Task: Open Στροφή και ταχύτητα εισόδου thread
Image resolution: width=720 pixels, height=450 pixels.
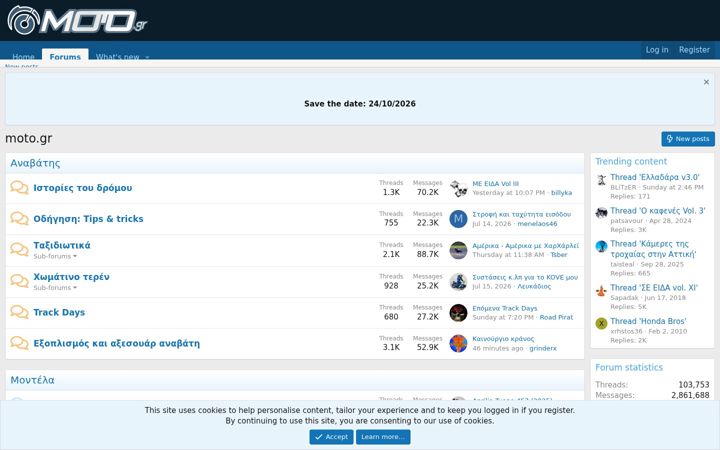Action: 522,214
